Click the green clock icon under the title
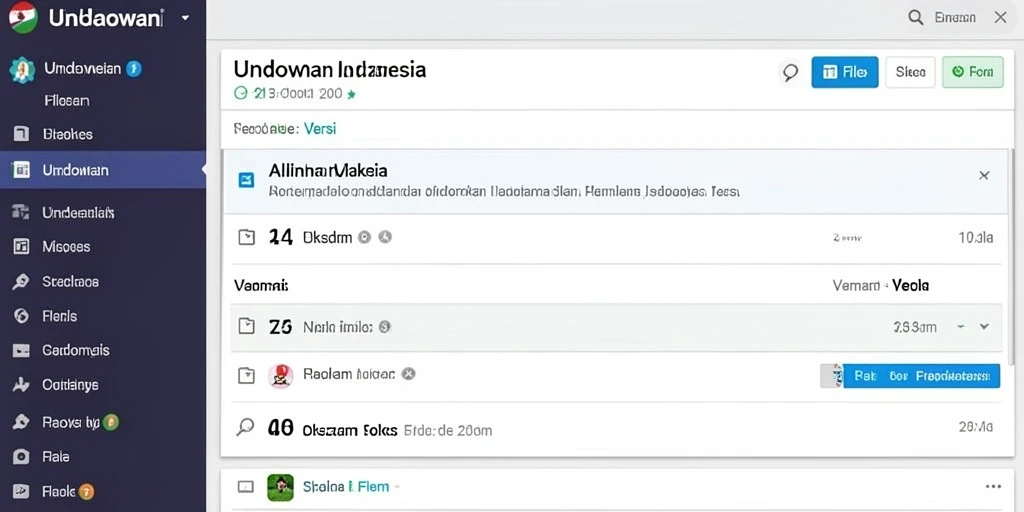The height and width of the screenshot is (512, 1024). [240, 93]
